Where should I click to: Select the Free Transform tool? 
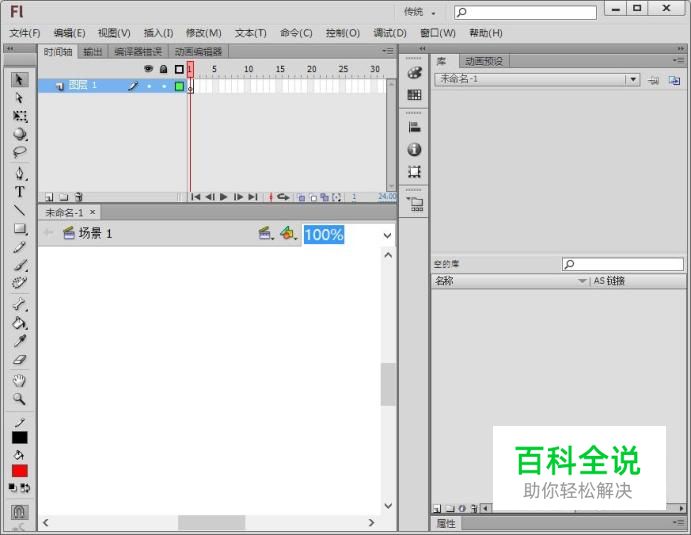[x=19, y=116]
